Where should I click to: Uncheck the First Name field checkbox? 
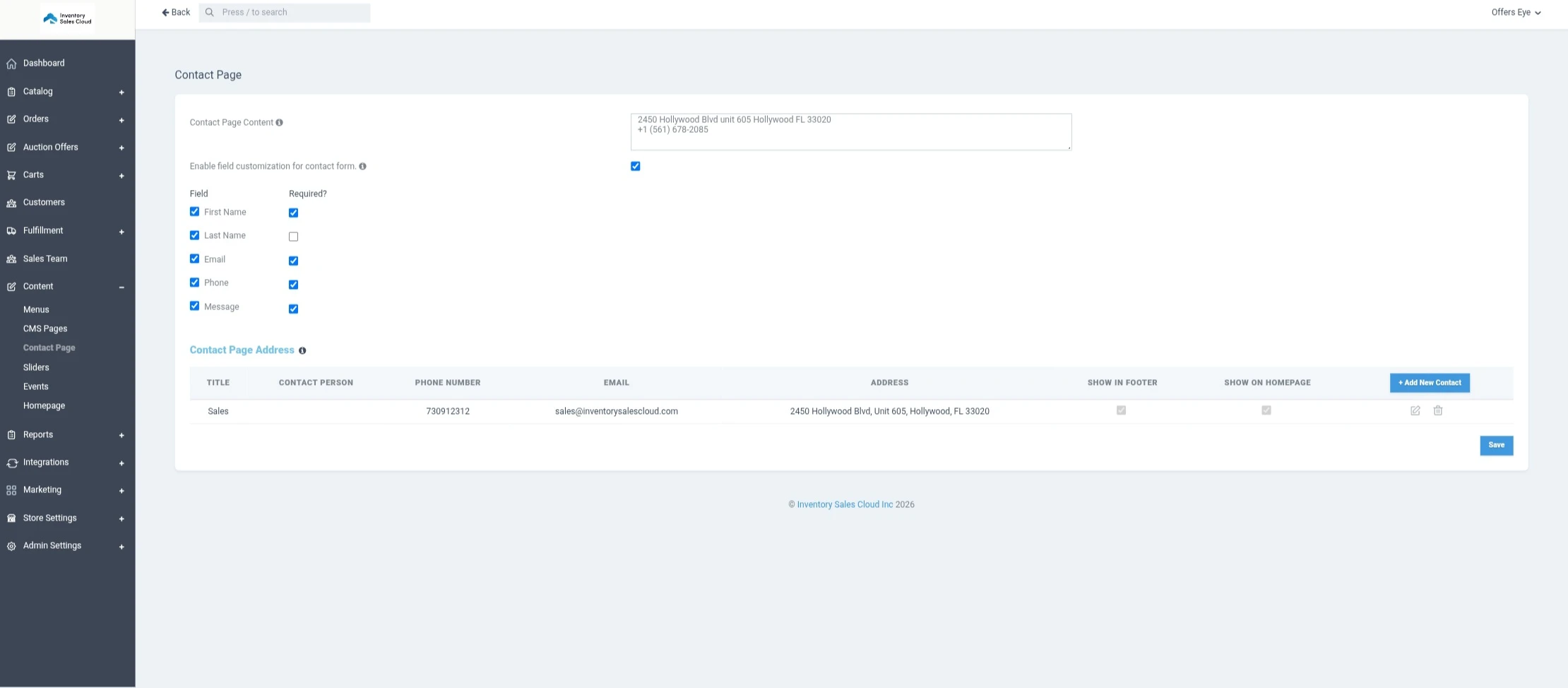coord(194,211)
